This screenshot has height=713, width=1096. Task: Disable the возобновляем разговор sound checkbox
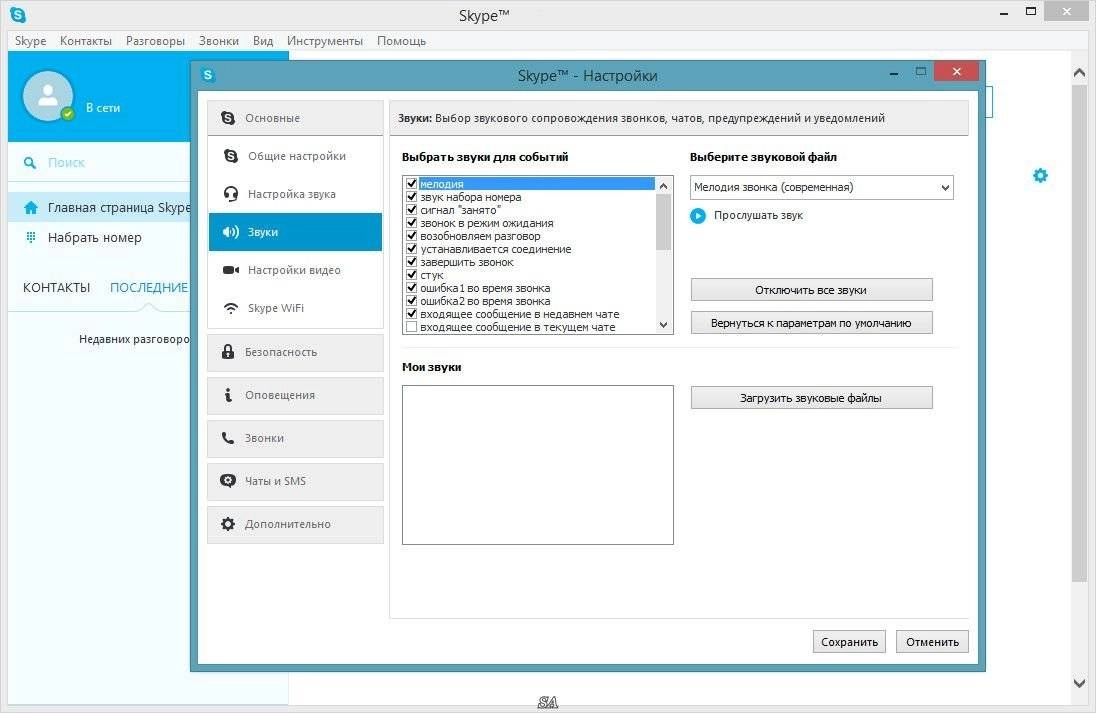click(x=412, y=236)
